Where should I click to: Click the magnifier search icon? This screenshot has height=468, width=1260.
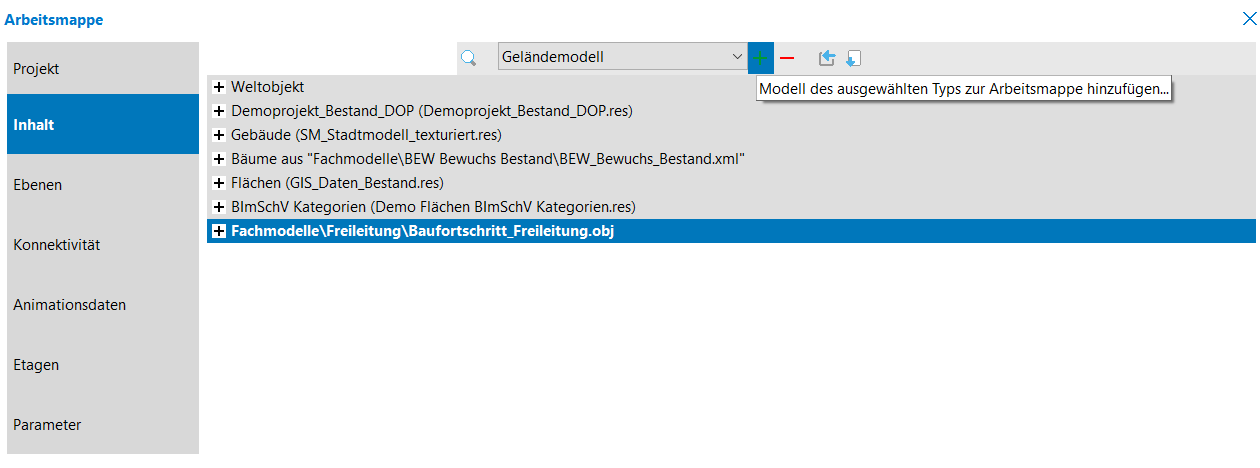point(468,58)
